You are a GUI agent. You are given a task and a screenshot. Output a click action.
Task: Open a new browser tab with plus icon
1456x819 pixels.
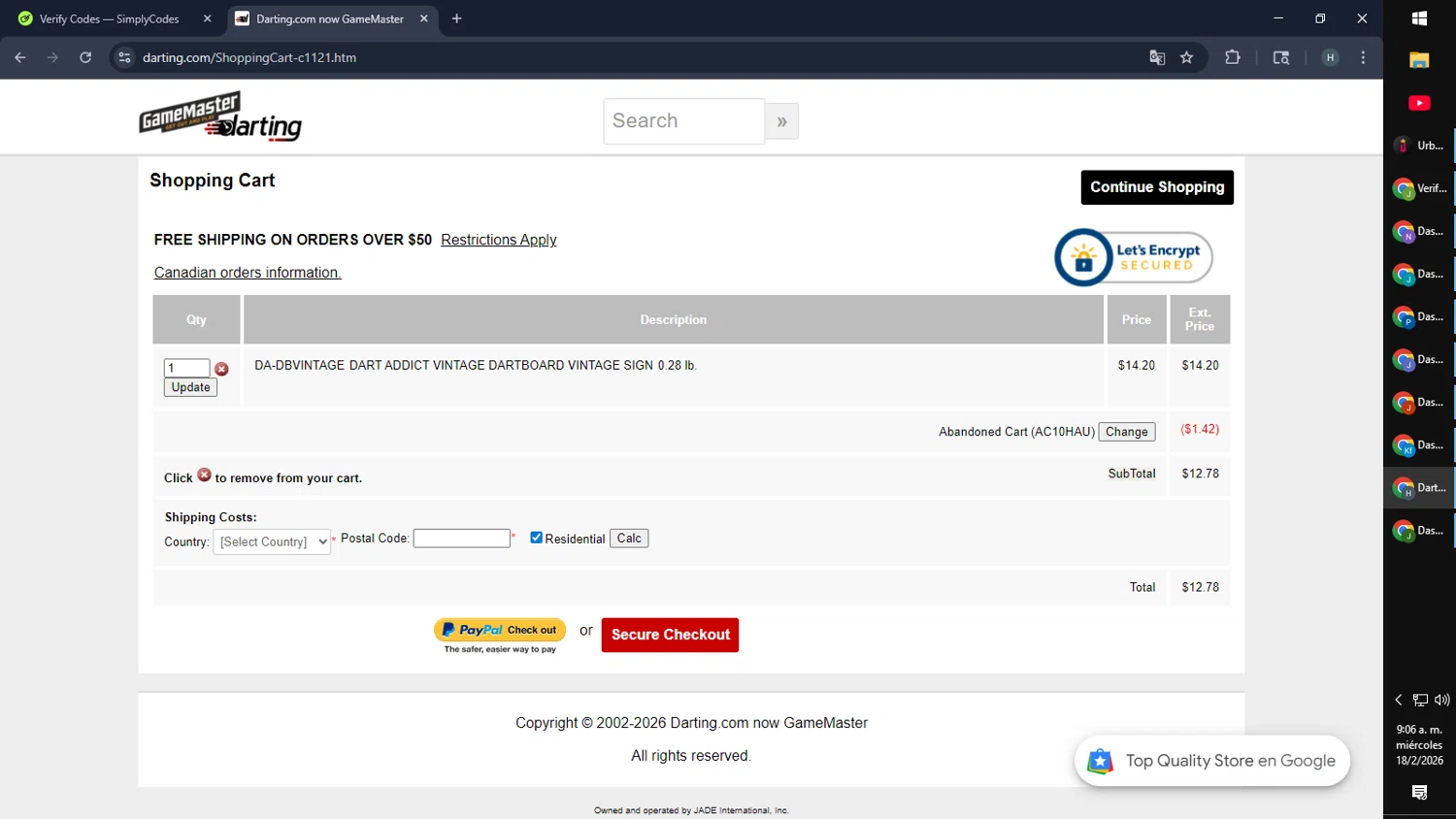tap(456, 18)
